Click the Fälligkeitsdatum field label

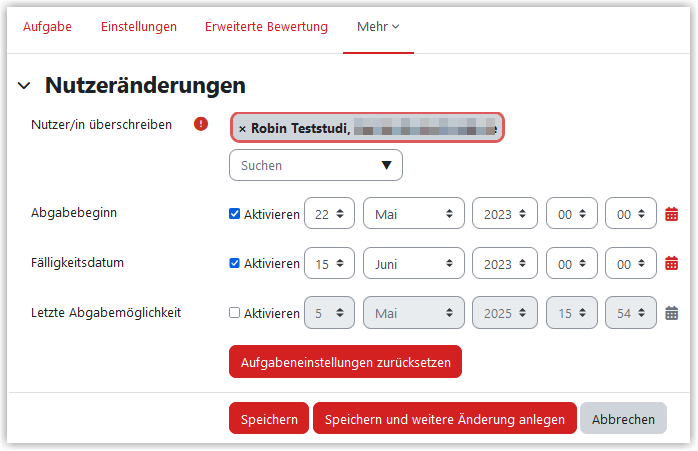(77, 263)
